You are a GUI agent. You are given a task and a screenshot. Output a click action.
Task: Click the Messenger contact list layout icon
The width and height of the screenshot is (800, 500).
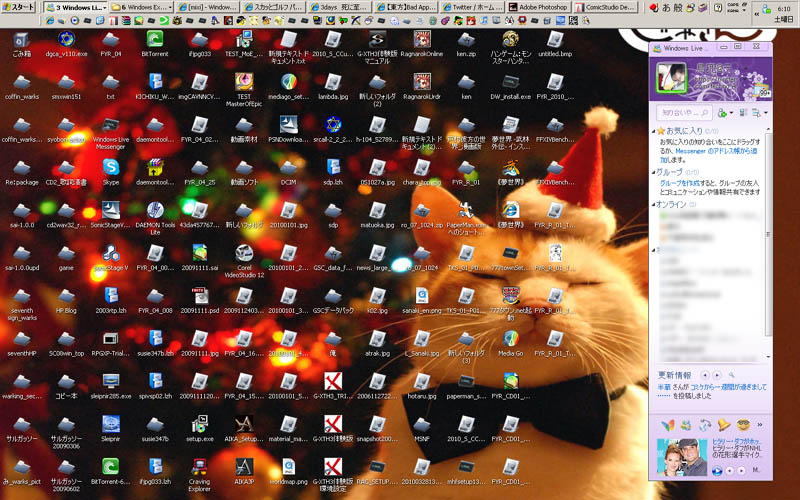[744, 113]
